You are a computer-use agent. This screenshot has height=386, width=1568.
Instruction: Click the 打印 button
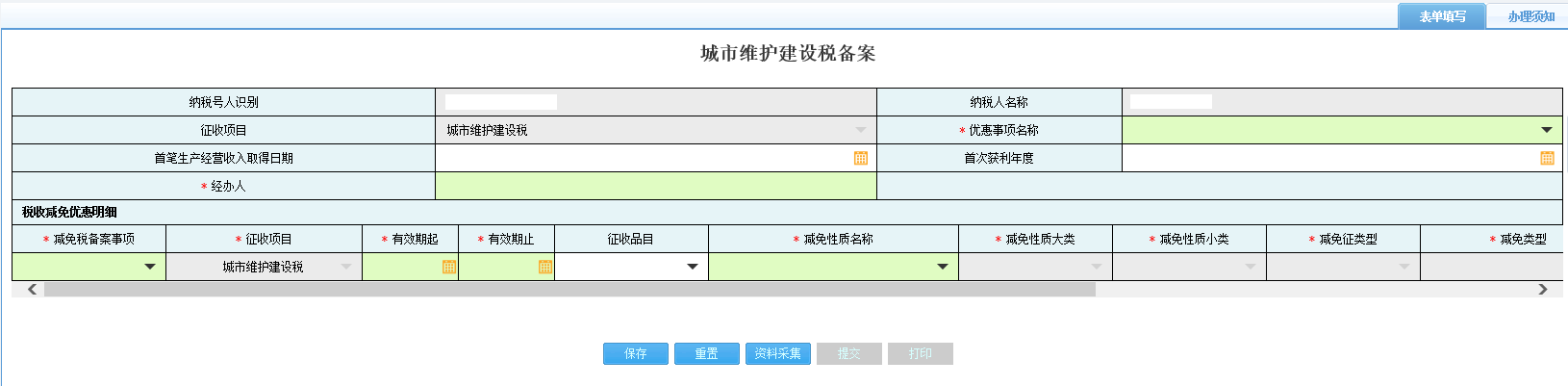pos(920,353)
